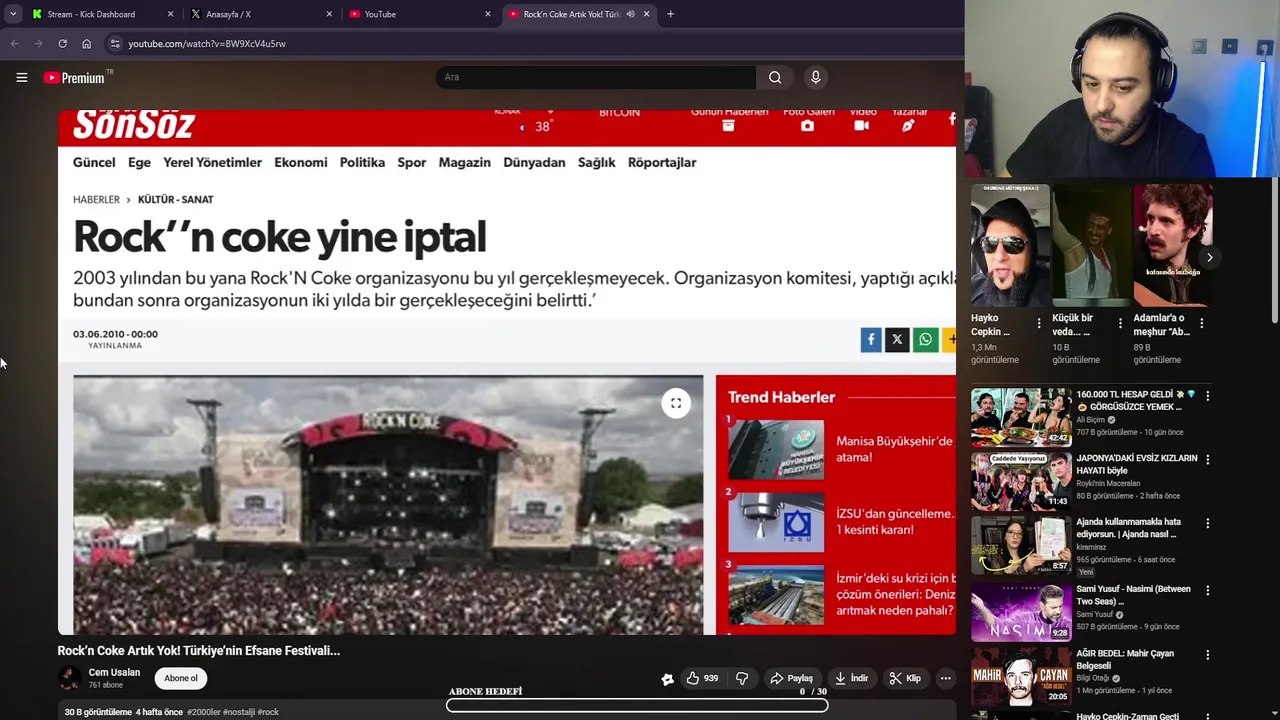The width and height of the screenshot is (1280, 720).
Task: Open options for AĞIR BEDEL video
Action: [x=1207, y=655]
